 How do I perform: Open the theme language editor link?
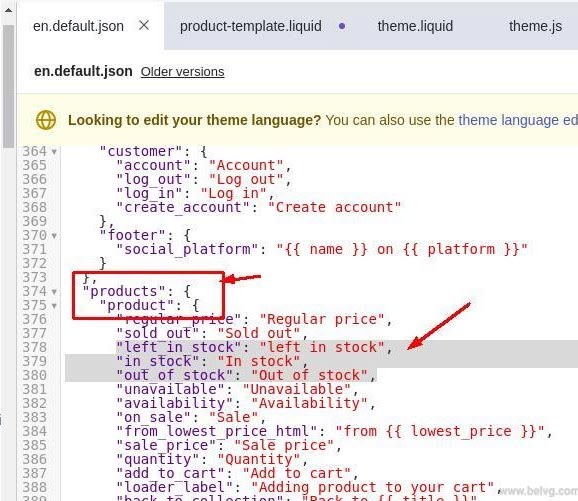click(x=518, y=120)
